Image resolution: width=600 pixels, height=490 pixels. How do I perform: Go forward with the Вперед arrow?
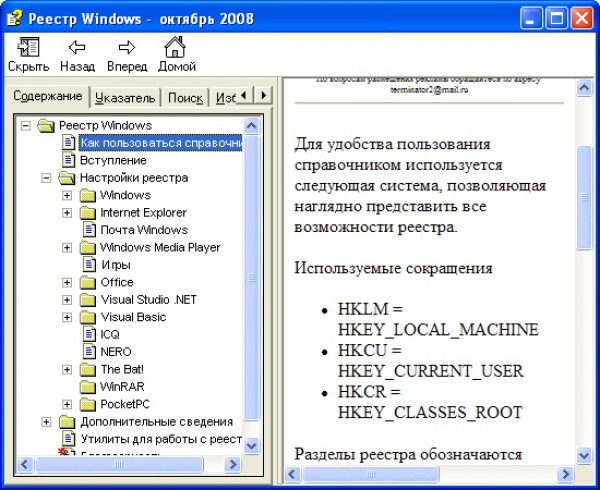coord(127,47)
